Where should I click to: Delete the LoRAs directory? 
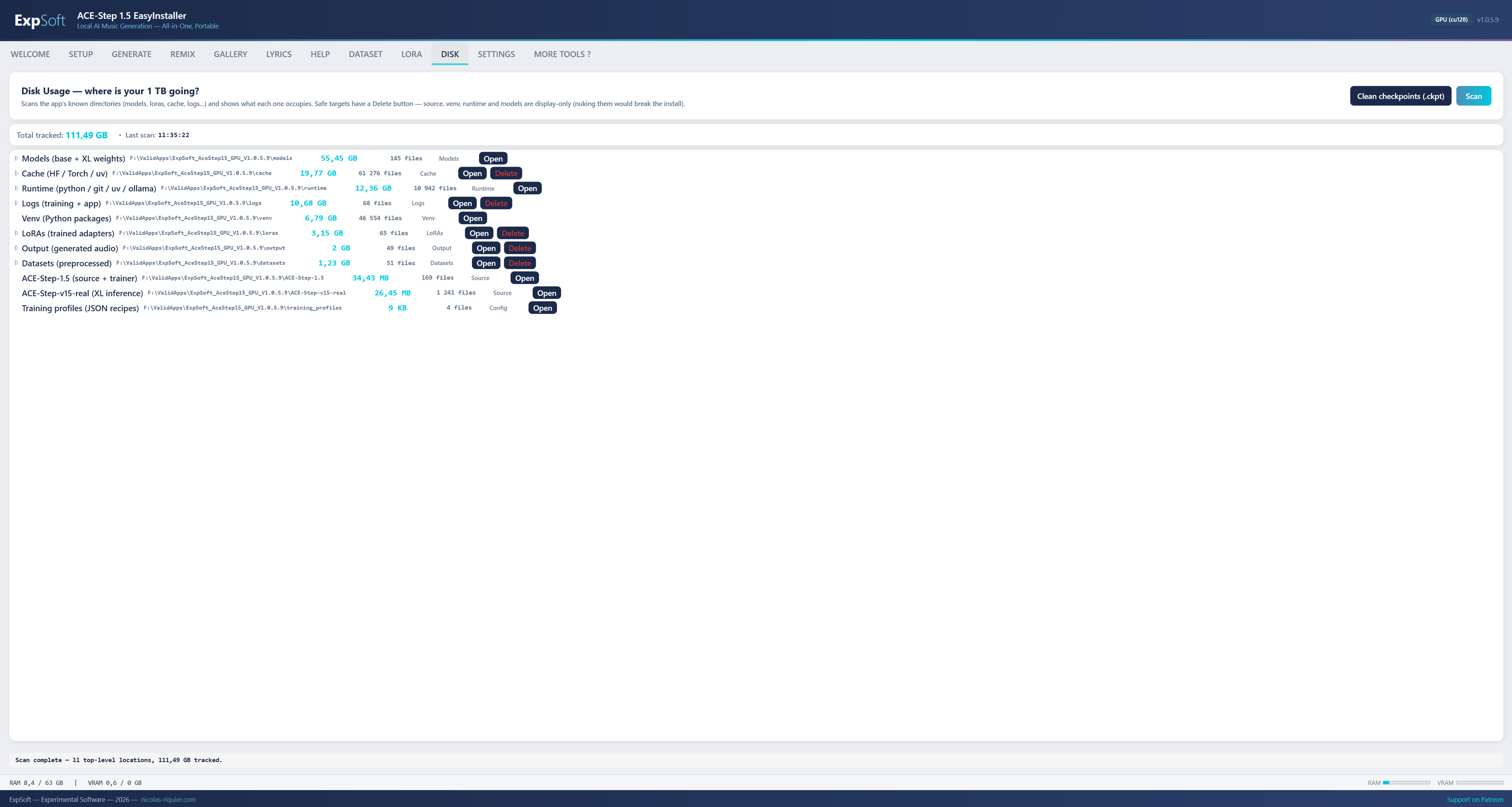click(x=513, y=233)
